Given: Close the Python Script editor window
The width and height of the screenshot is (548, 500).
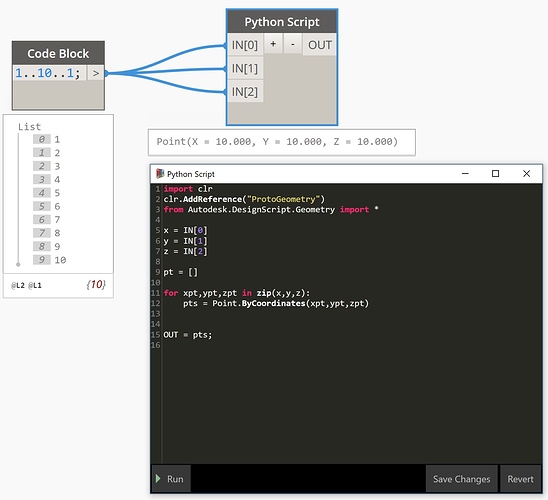Looking at the screenshot, I should 526,174.
